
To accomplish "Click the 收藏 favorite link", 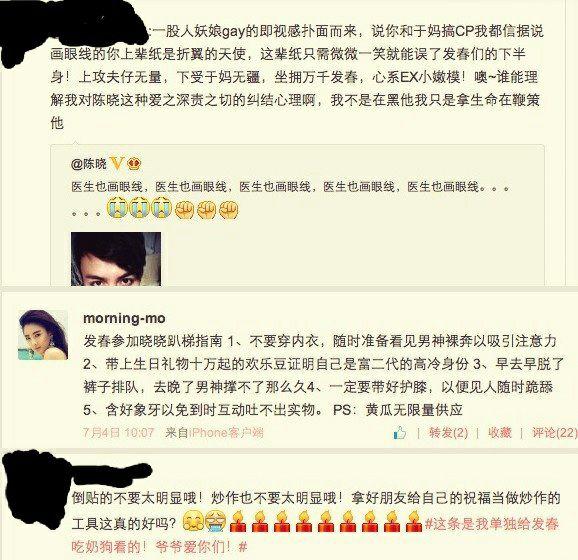I will pos(500,432).
